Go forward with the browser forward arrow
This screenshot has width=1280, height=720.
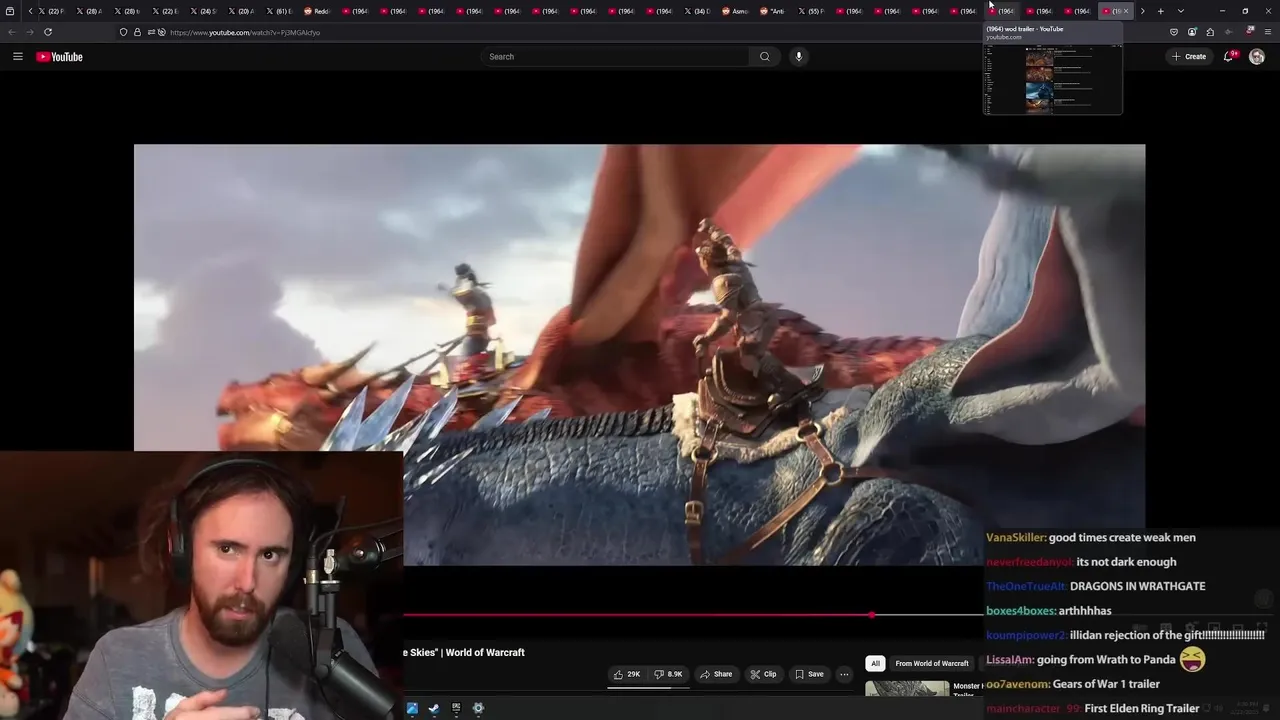pos(30,32)
